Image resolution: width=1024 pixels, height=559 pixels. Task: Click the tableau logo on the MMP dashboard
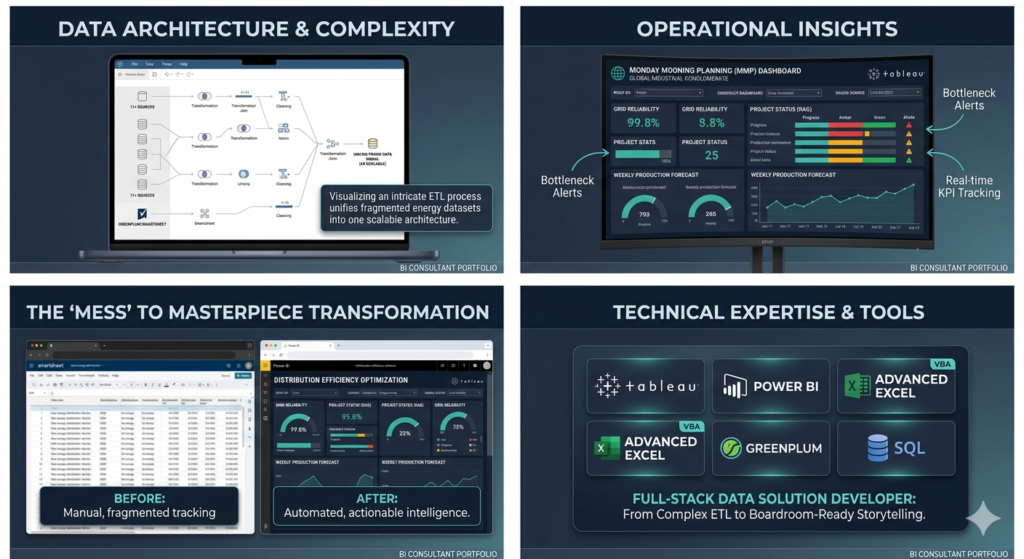coord(895,74)
